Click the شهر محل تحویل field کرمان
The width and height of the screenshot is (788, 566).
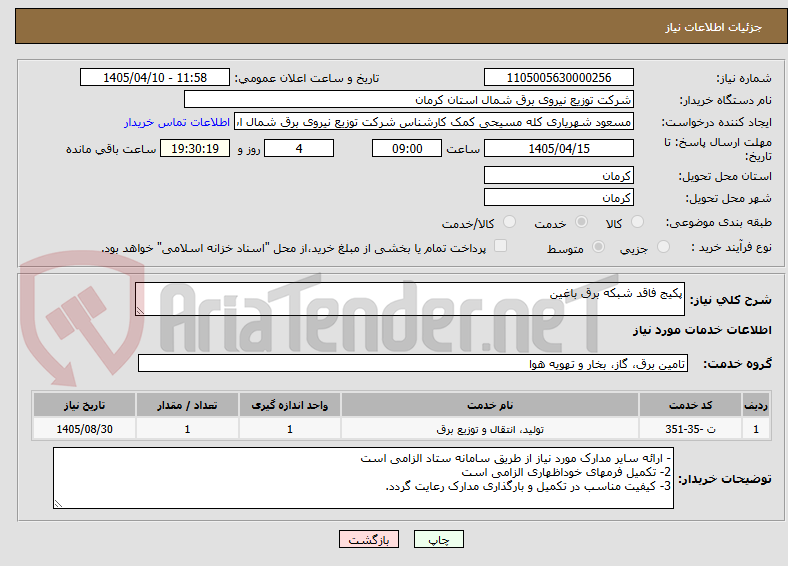click(x=559, y=197)
